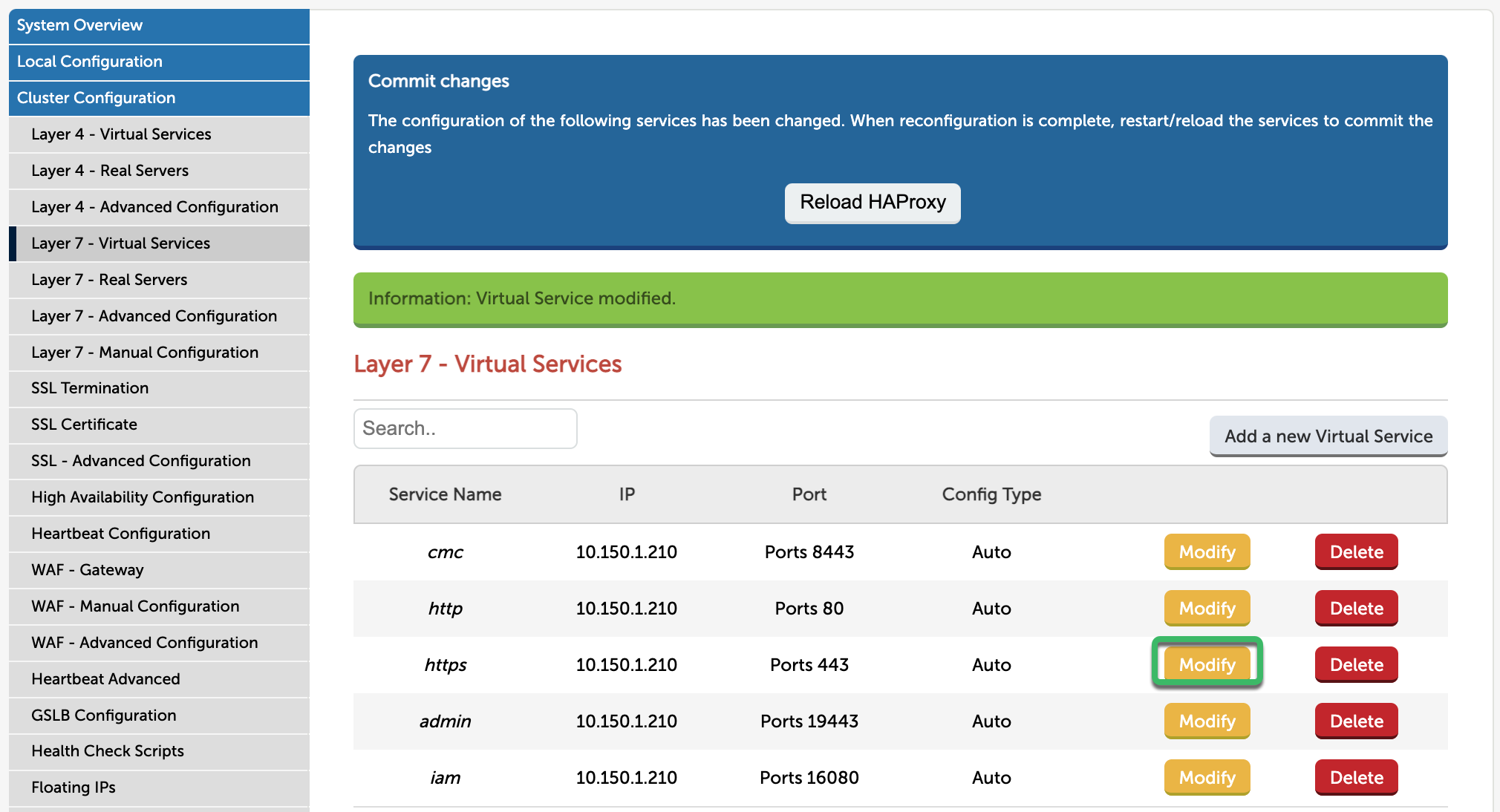Select the http service name cell
Screen dimensions: 1500x812
point(445,609)
